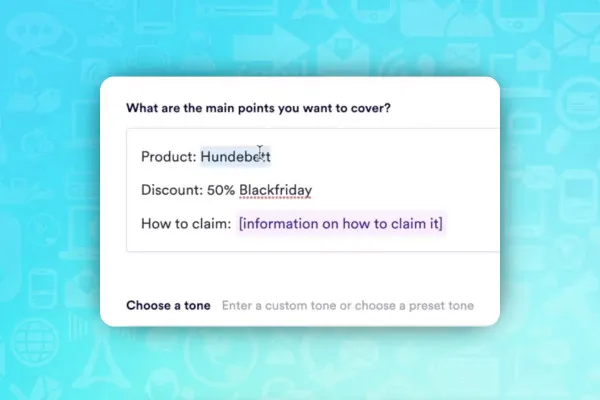Click the highlighted word Hundebett
Viewport: 600px width, 400px height.
235,157
